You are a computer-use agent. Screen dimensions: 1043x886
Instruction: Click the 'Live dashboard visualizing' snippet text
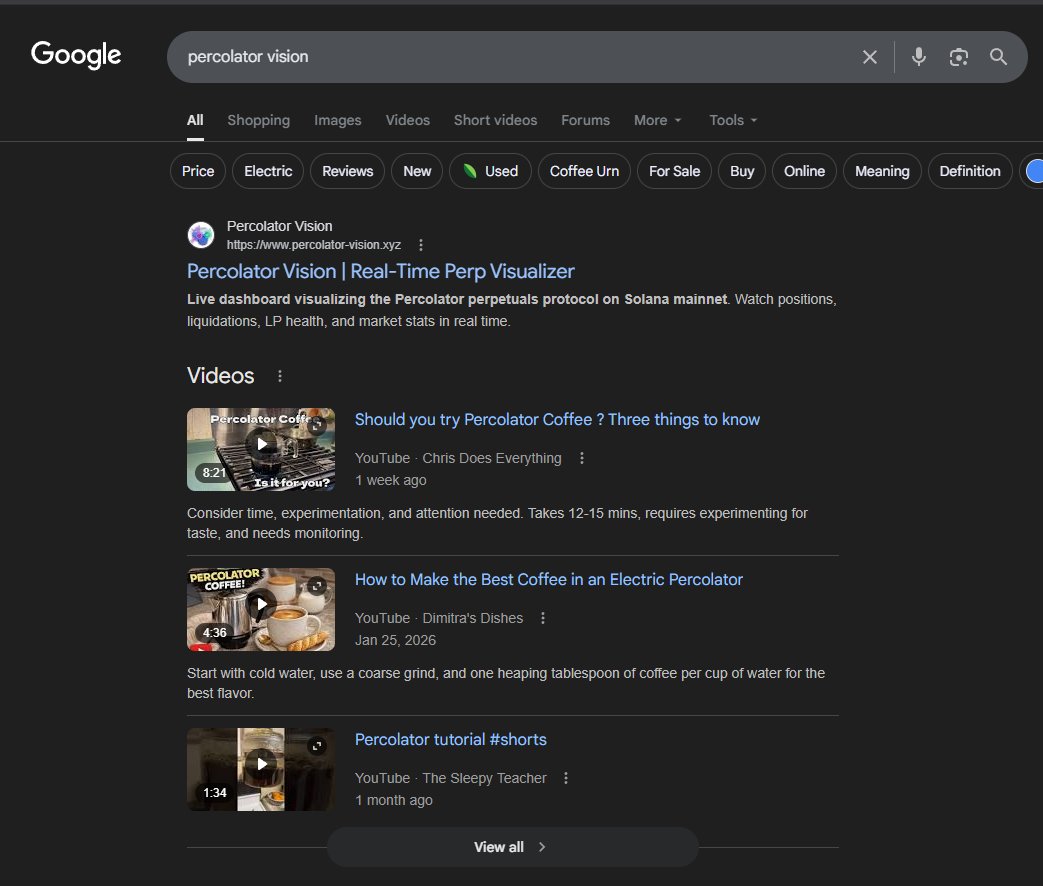click(x=512, y=310)
